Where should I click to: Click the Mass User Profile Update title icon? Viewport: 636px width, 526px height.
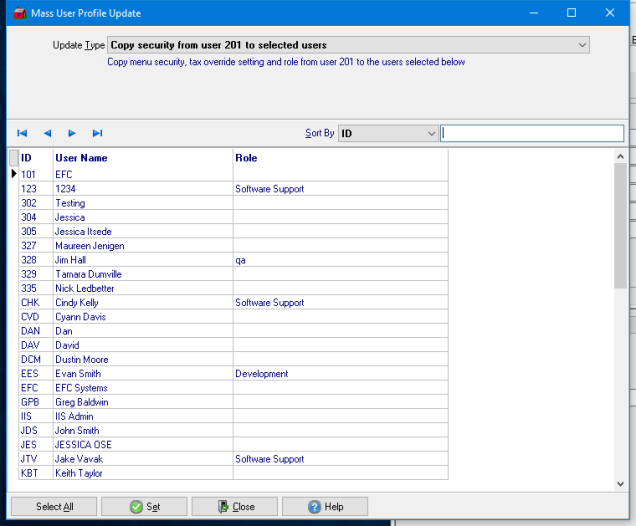[17, 13]
